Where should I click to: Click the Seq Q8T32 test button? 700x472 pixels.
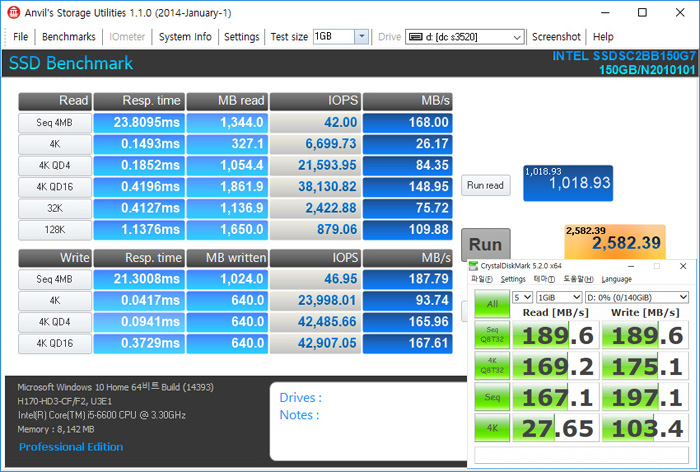(x=492, y=334)
